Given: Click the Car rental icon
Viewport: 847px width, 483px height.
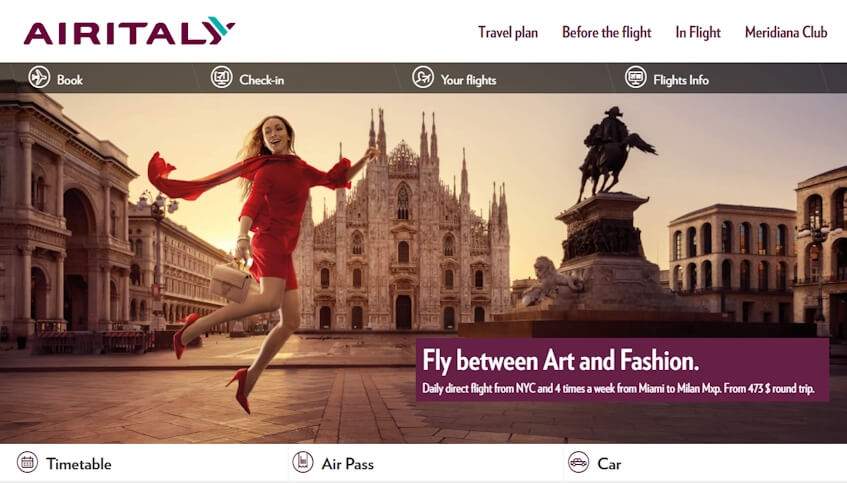Looking at the screenshot, I should (579, 462).
